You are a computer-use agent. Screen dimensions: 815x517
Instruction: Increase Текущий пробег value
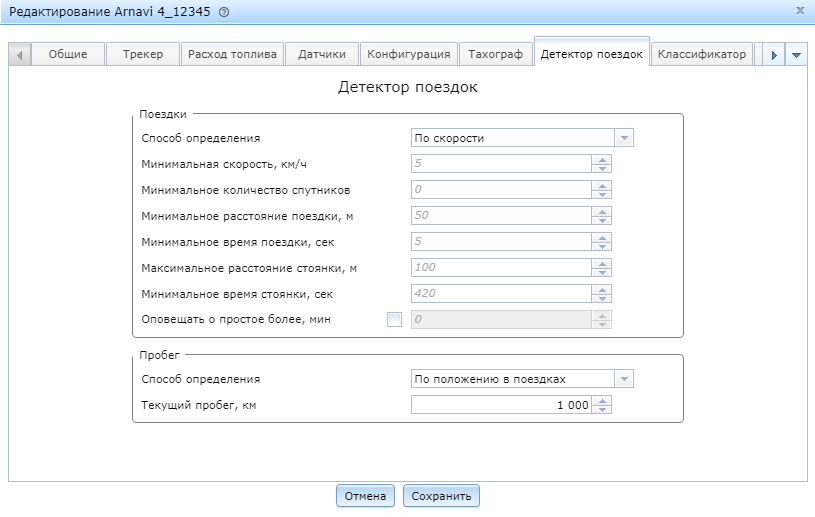click(602, 401)
